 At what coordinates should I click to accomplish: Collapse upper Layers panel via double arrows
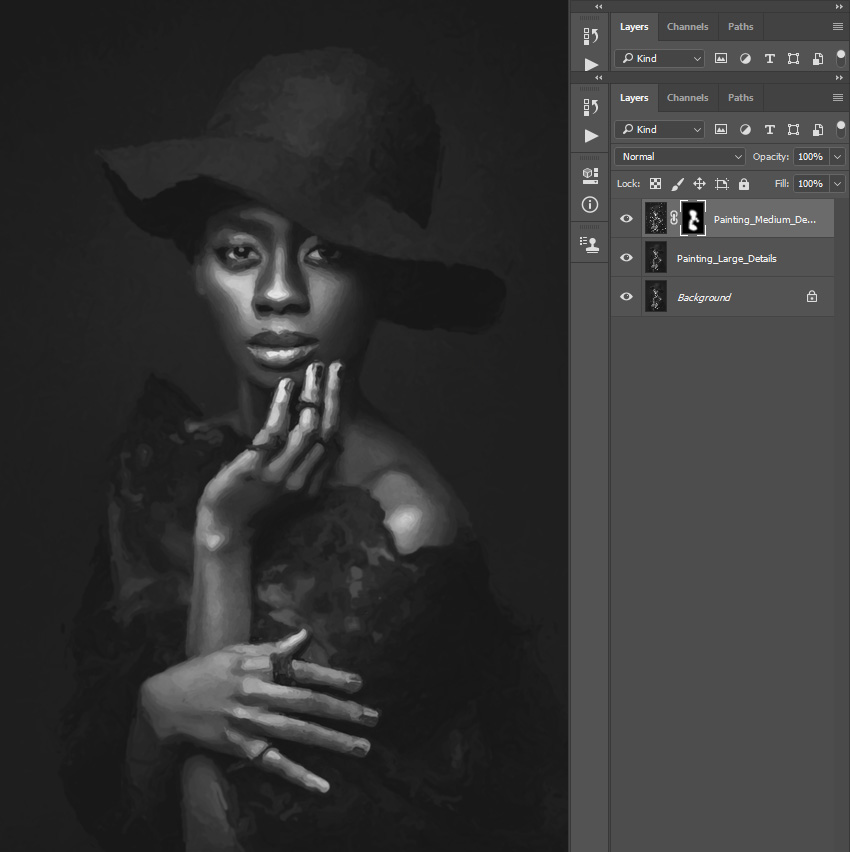(x=839, y=7)
